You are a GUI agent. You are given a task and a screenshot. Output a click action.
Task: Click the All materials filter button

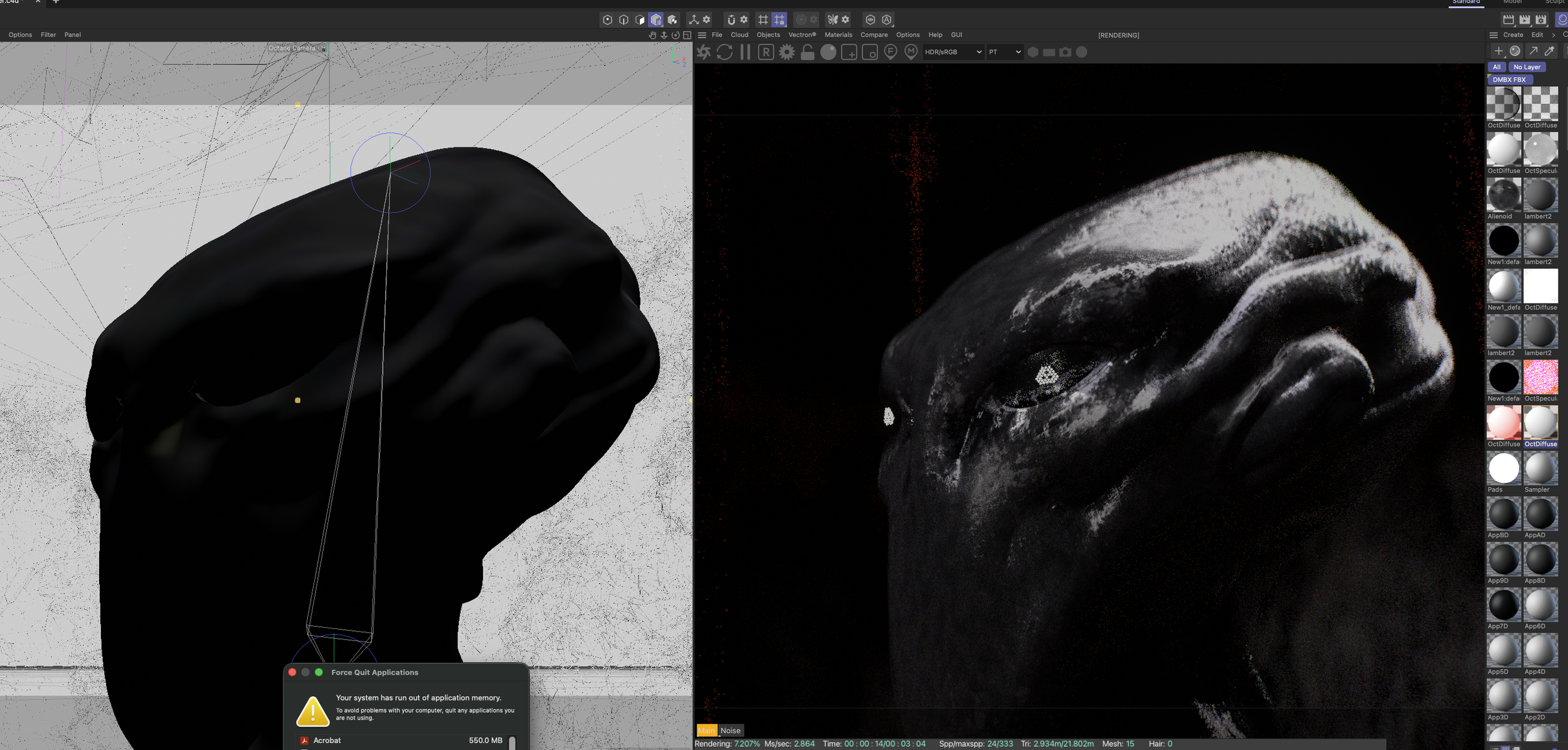(1496, 67)
